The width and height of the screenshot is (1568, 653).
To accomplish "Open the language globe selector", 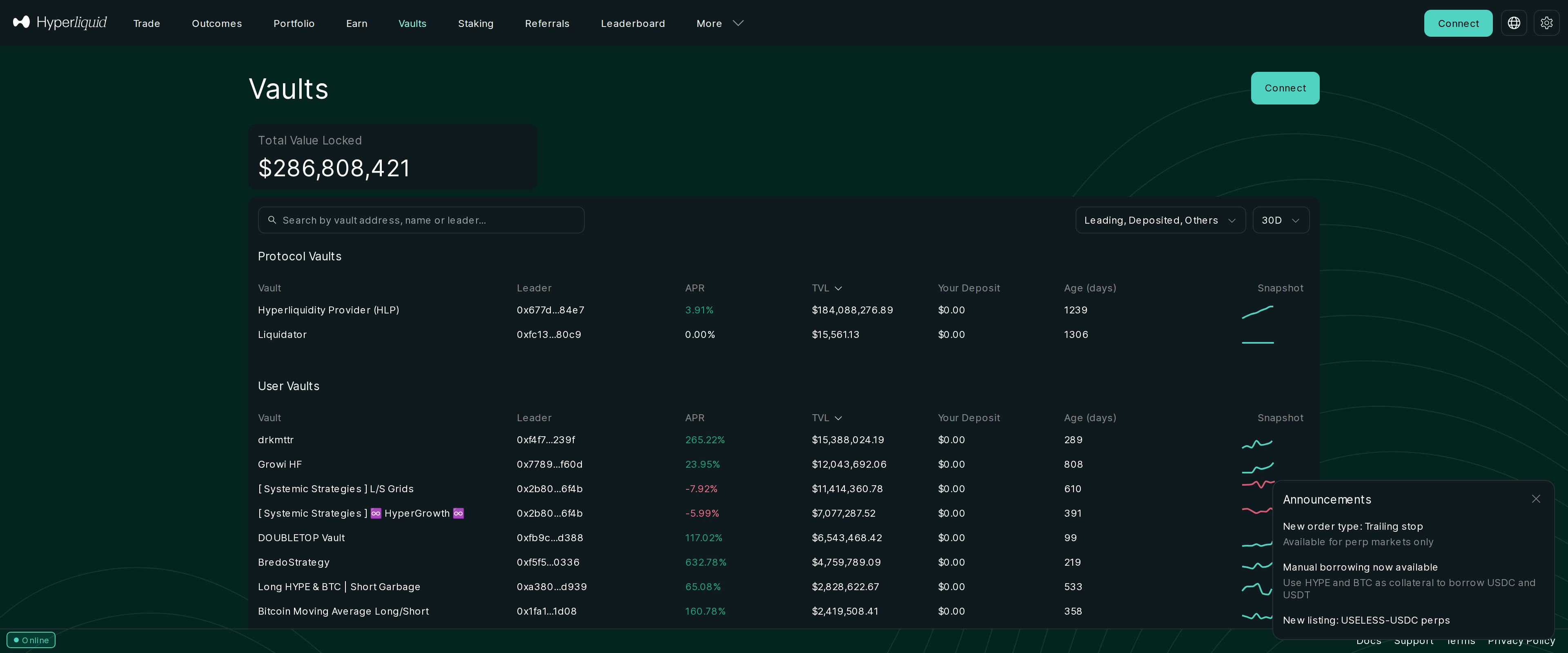I will pyautogui.click(x=1514, y=23).
